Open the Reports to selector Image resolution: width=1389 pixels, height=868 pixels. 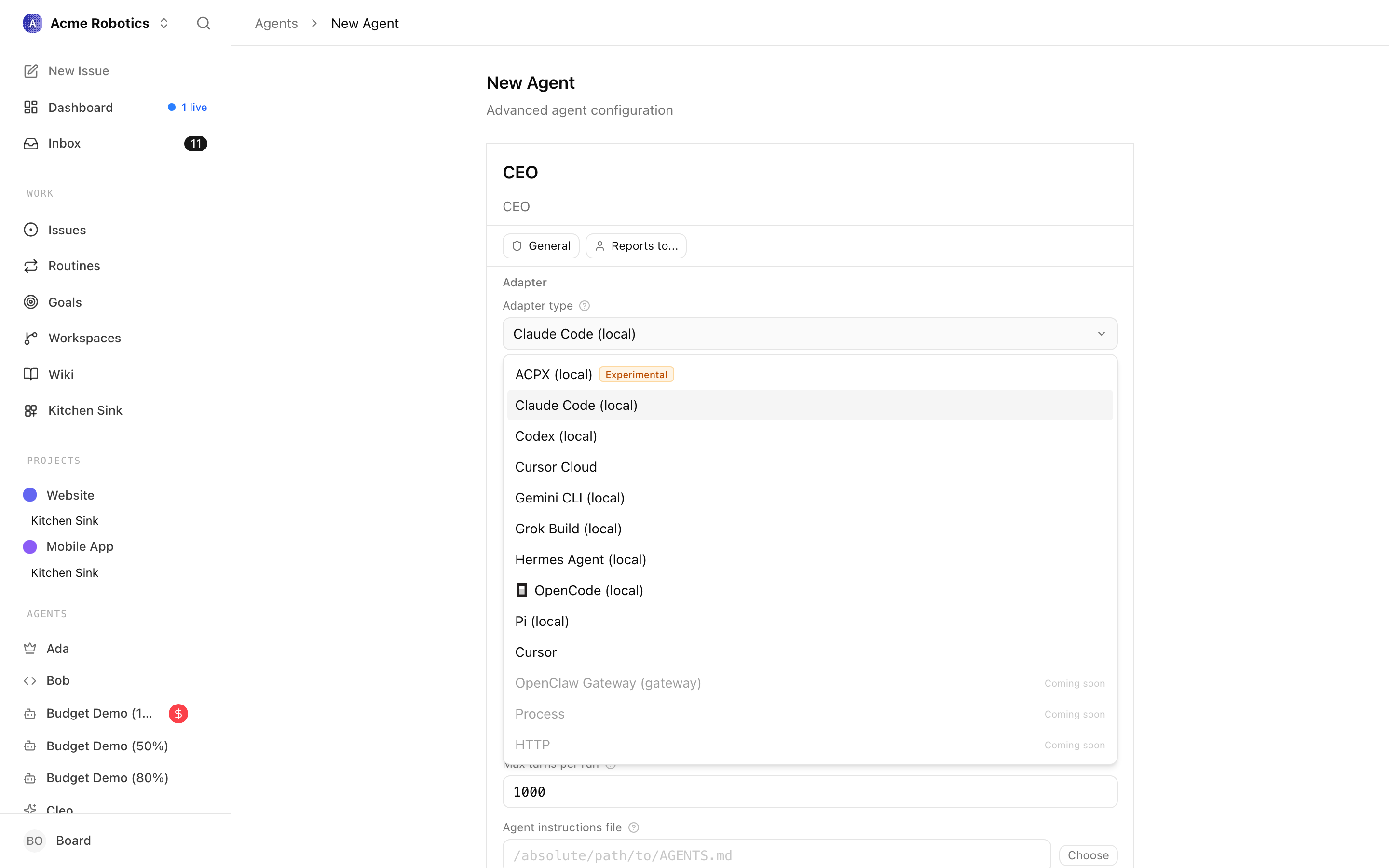coord(636,246)
